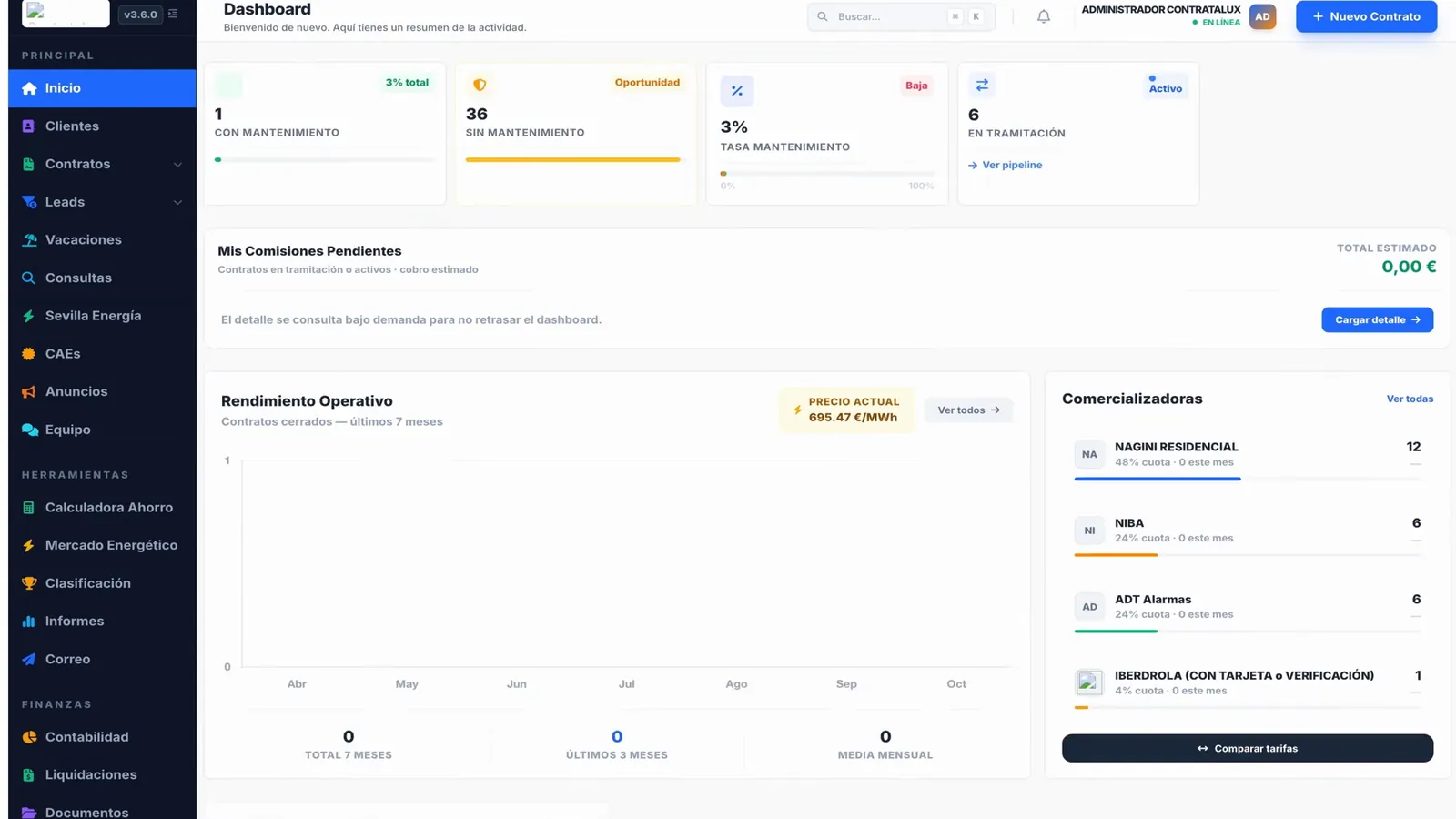This screenshot has width=1456, height=819.
Task: Open Mercado Energético in sidebar
Action: (102, 545)
